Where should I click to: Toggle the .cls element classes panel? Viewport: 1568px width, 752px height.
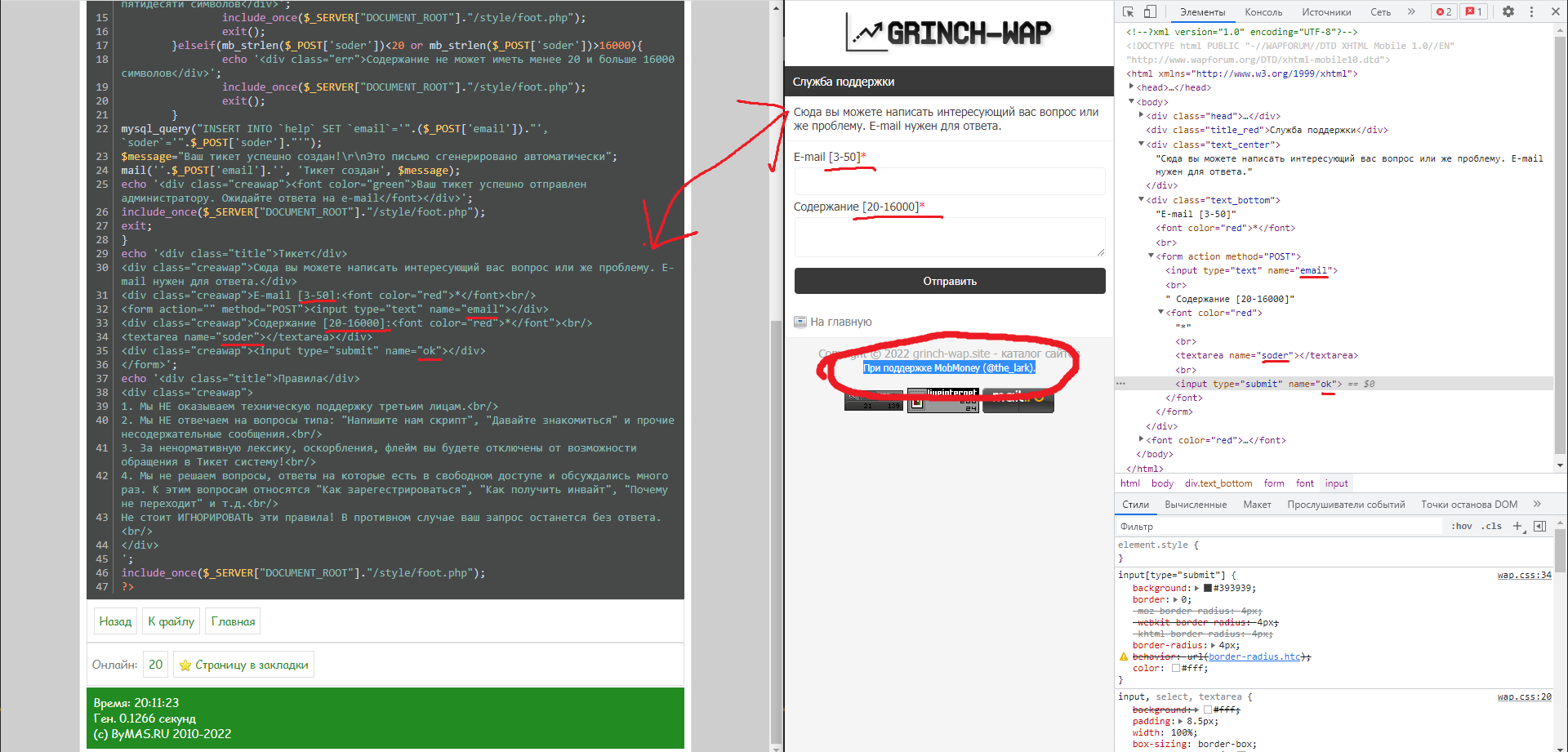[x=1492, y=526]
